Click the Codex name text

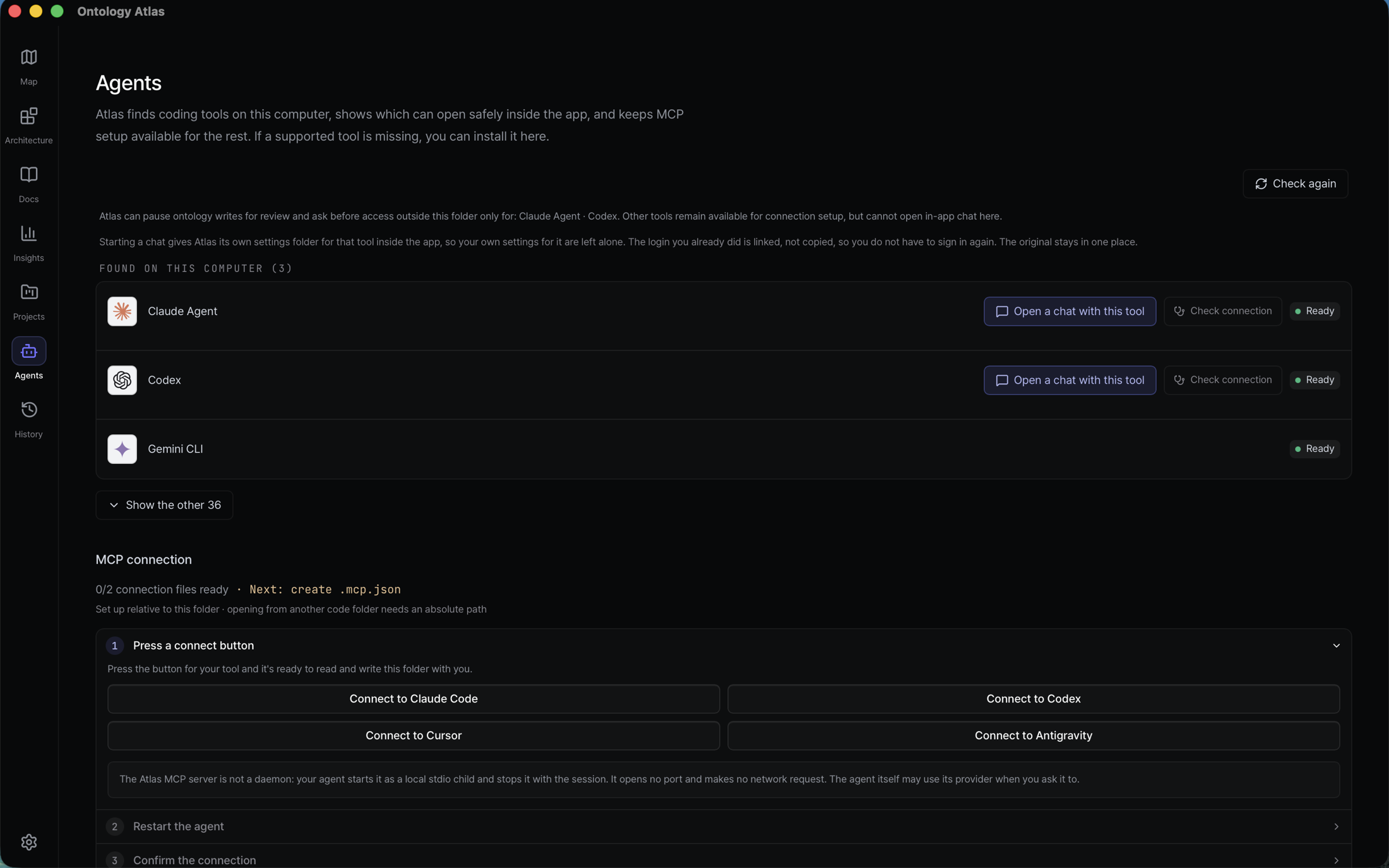click(164, 380)
